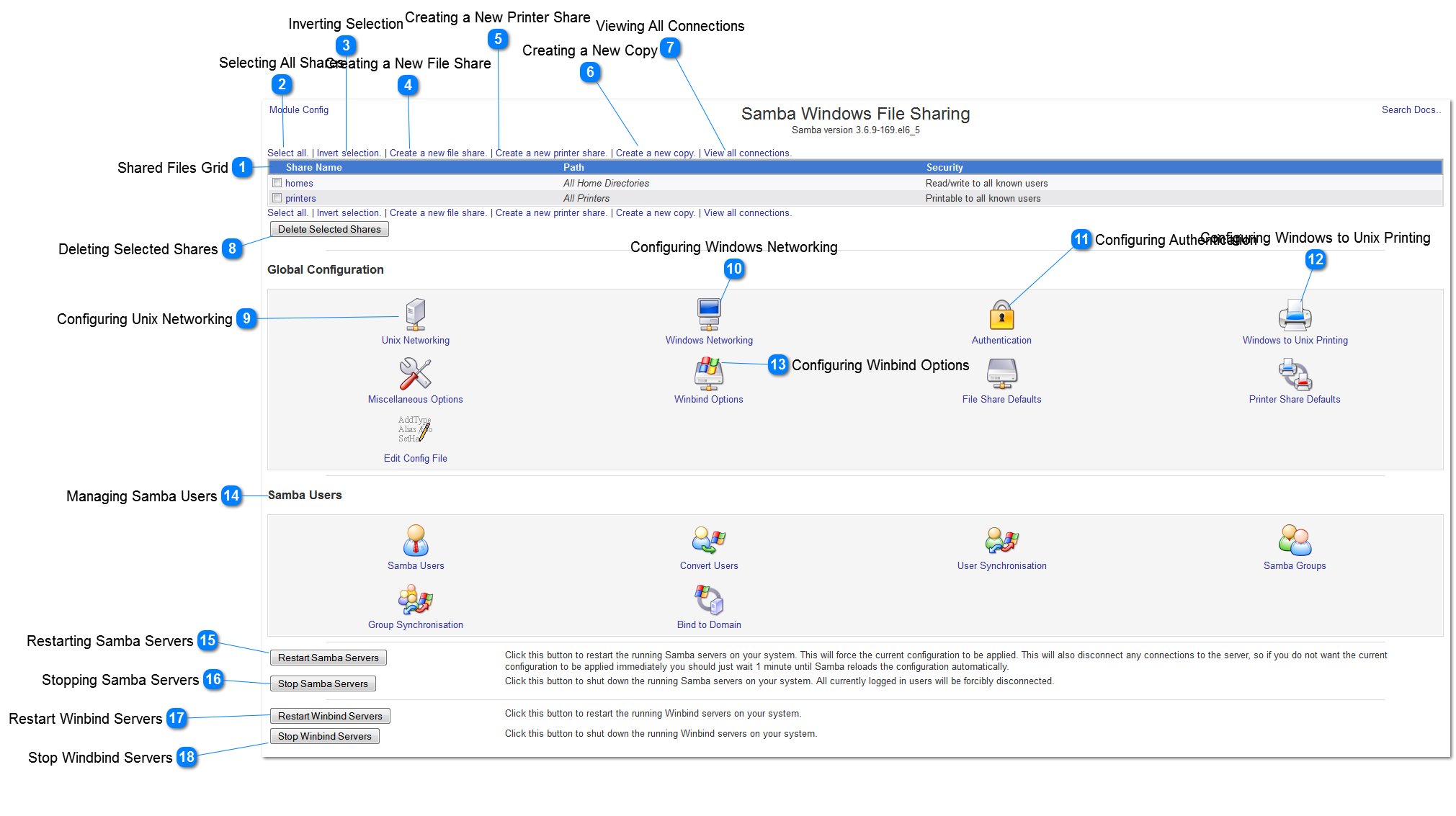Open the printers share link
This screenshot has width=1456, height=816.
[x=300, y=199]
